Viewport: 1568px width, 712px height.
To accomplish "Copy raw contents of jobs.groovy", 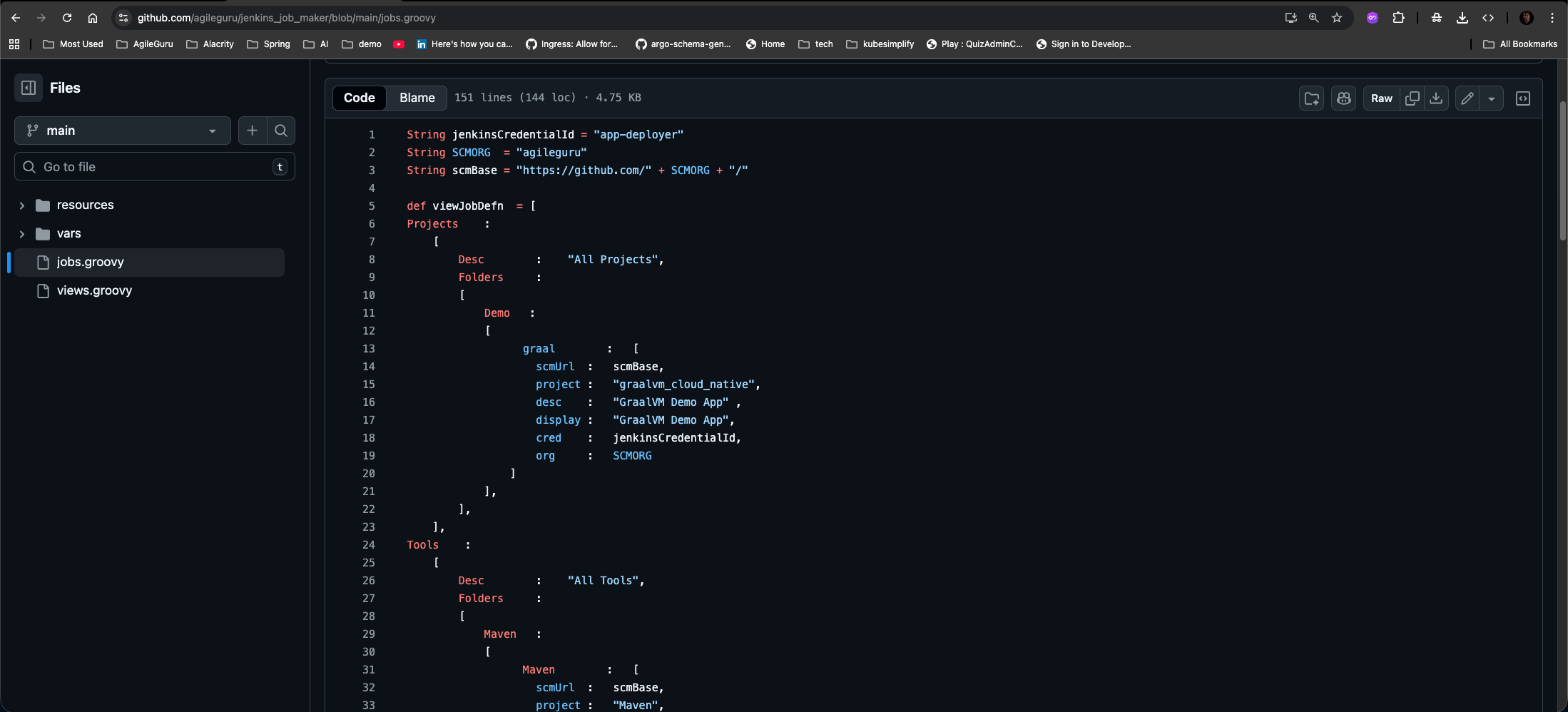I will 1412,98.
